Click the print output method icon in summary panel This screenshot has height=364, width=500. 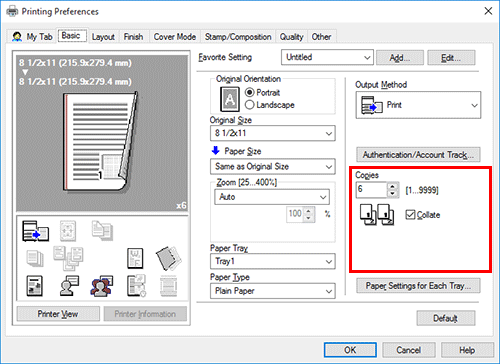point(35,231)
